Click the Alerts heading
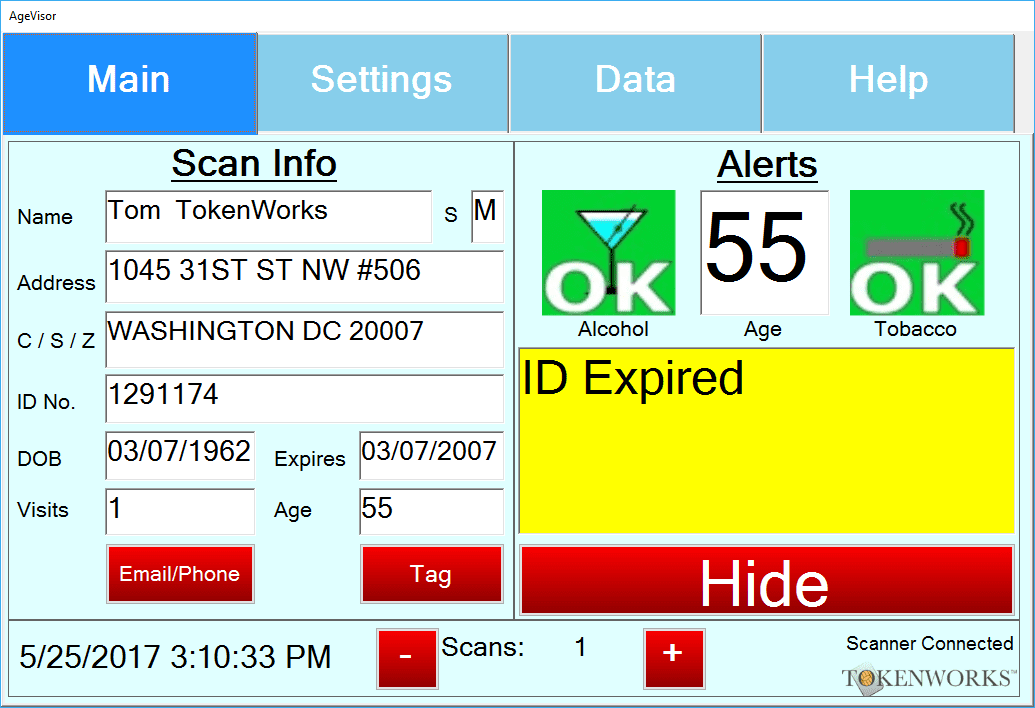Screen dimensions: 1035x708 767,164
